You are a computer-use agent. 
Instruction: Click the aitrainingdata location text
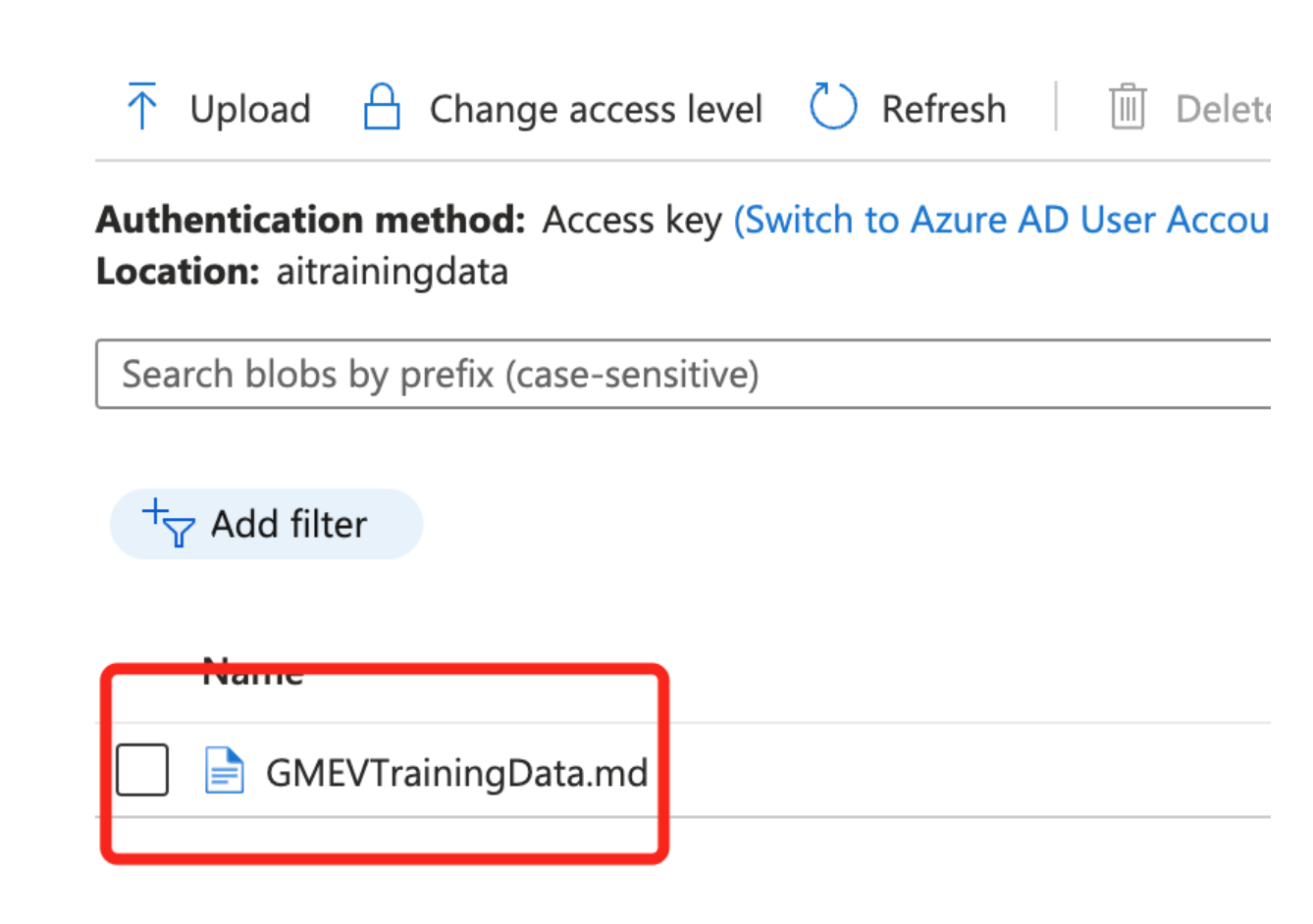coord(392,272)
